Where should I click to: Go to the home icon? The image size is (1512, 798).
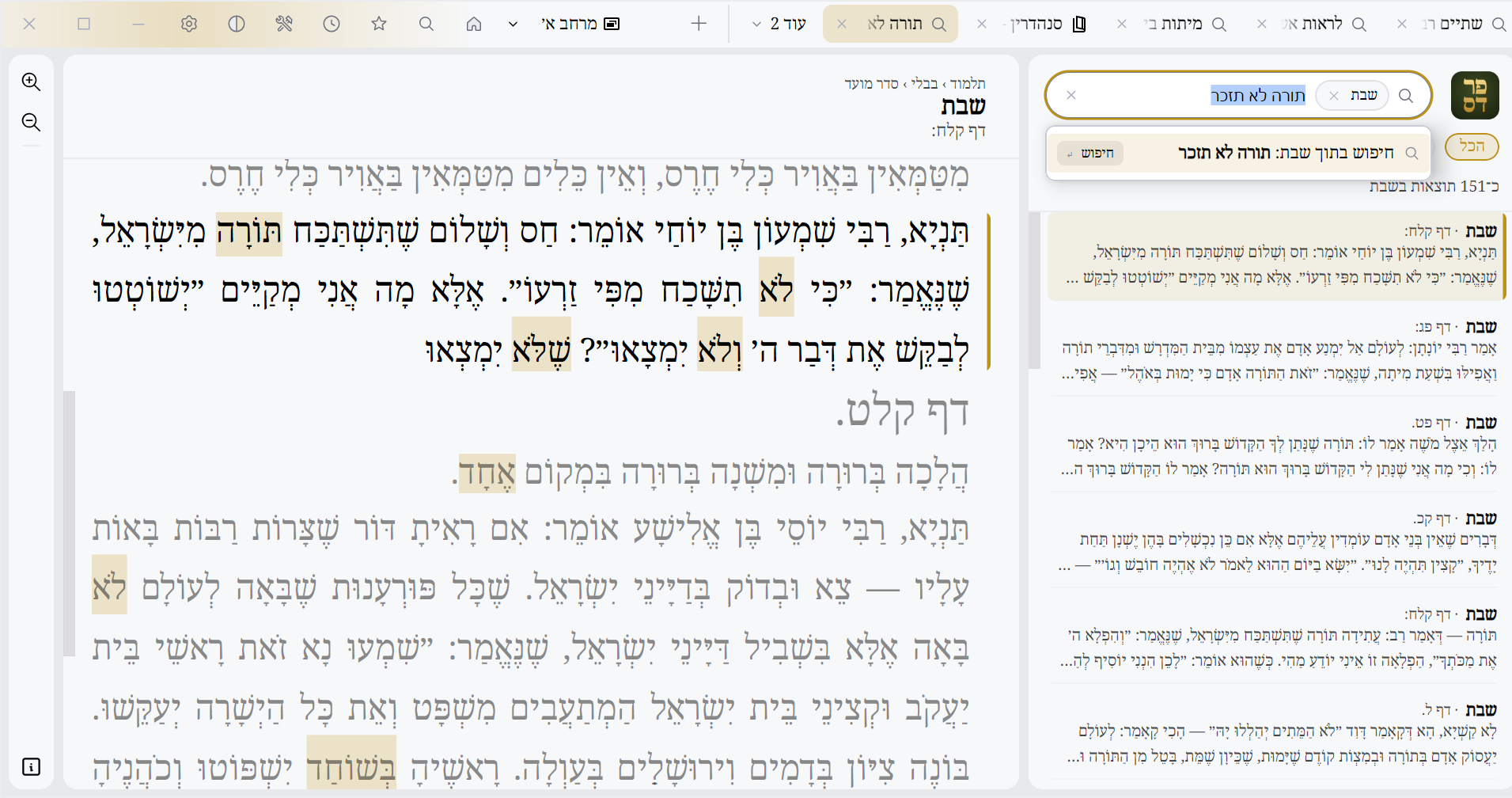(x=474, y=24)
